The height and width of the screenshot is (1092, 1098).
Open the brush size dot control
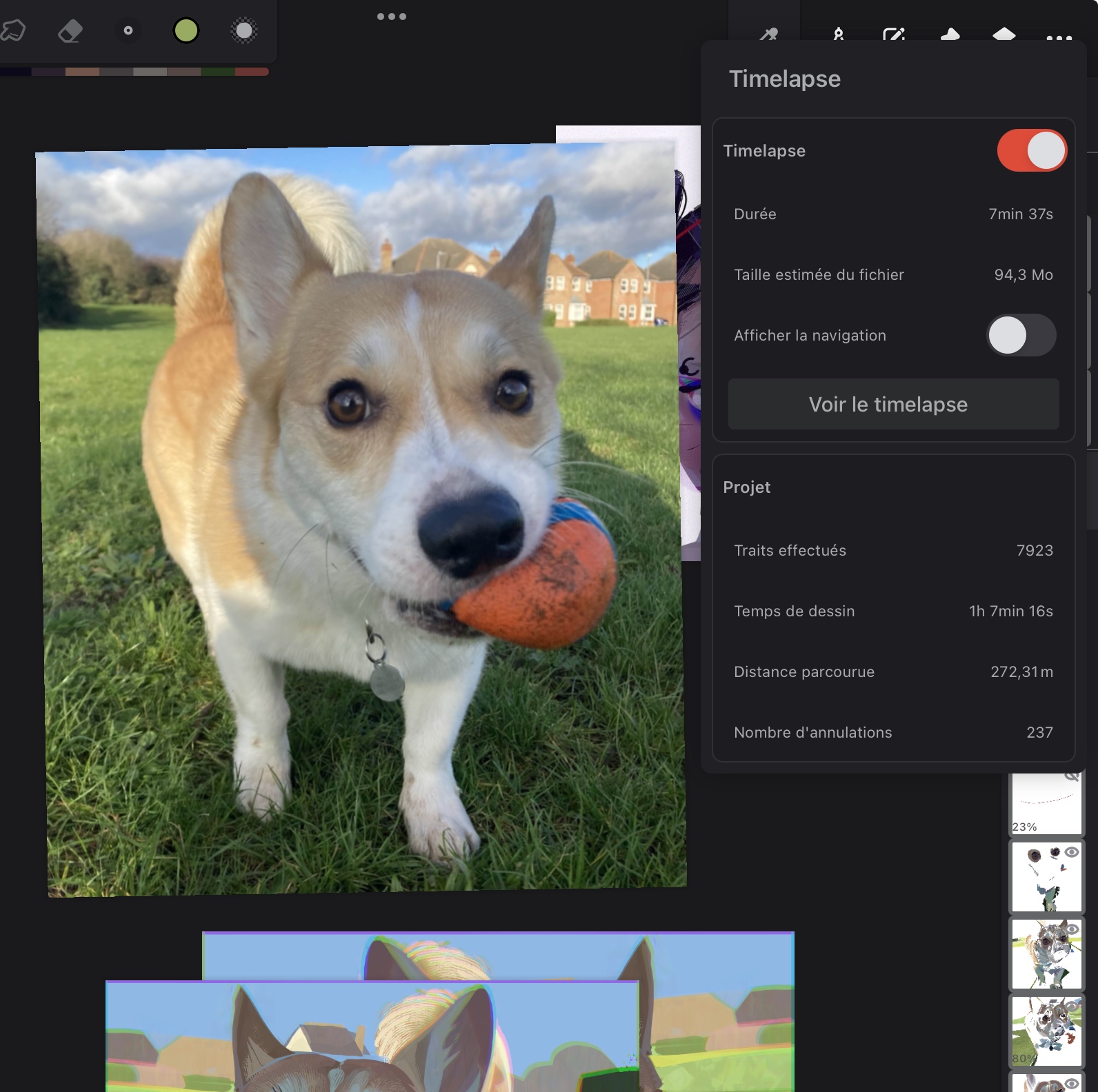point(128,30)
